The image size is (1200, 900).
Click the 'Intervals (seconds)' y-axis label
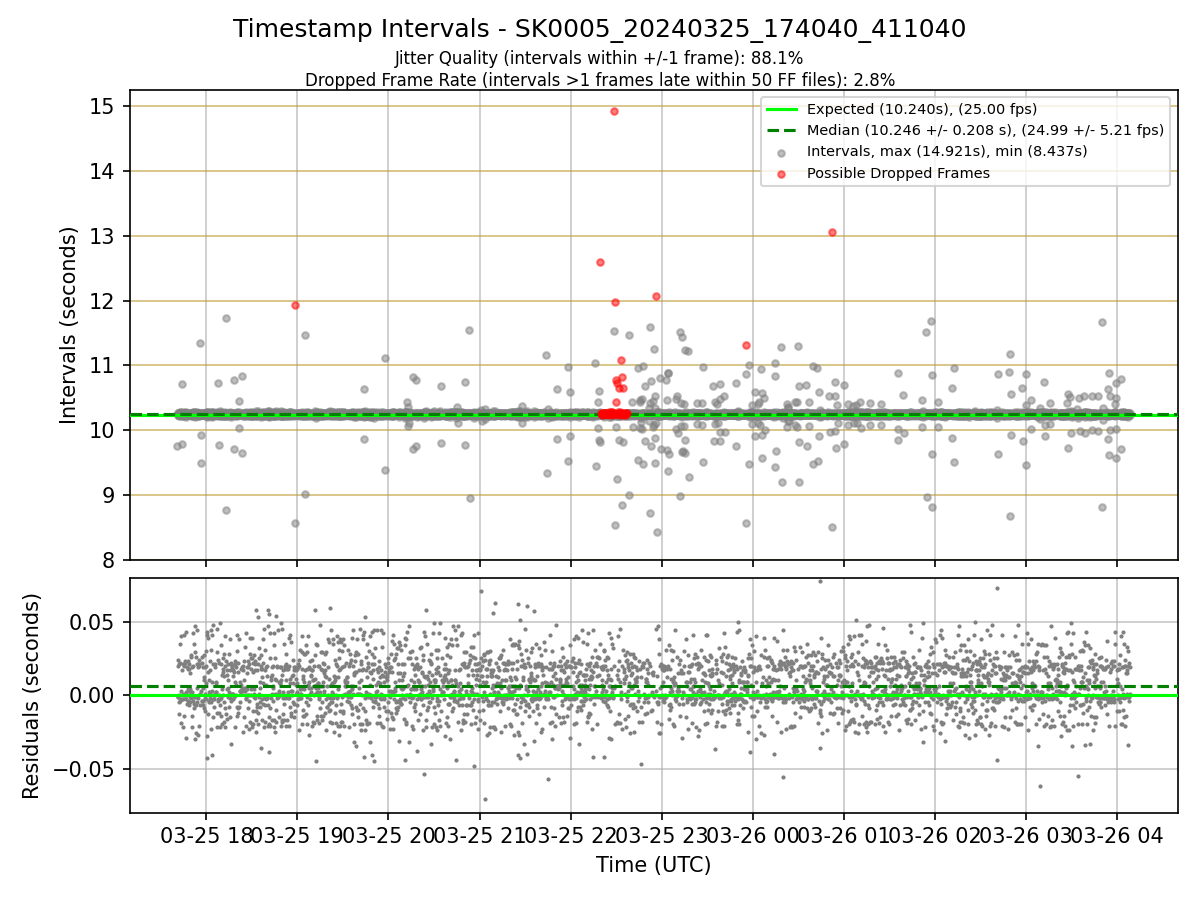(69, 324)
